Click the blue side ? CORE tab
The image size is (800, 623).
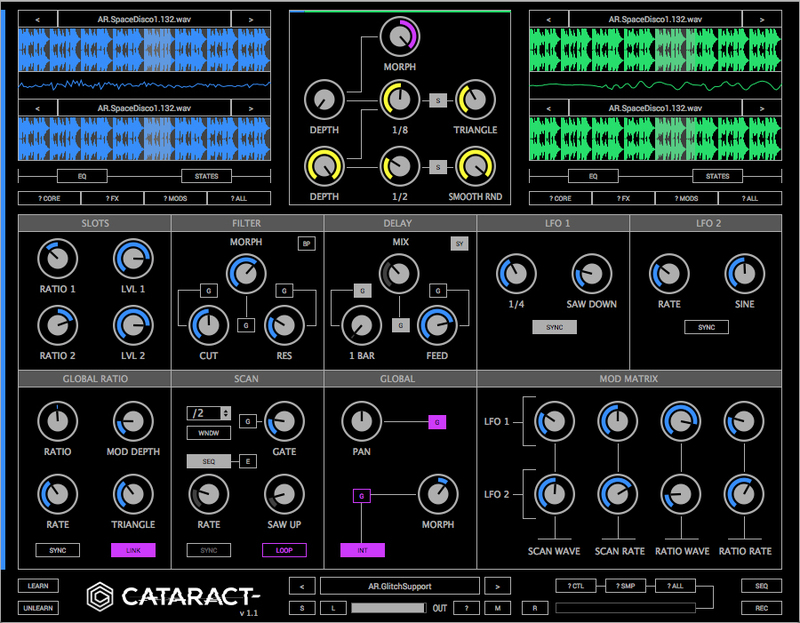pyautogui.click(x=49, y=198)
